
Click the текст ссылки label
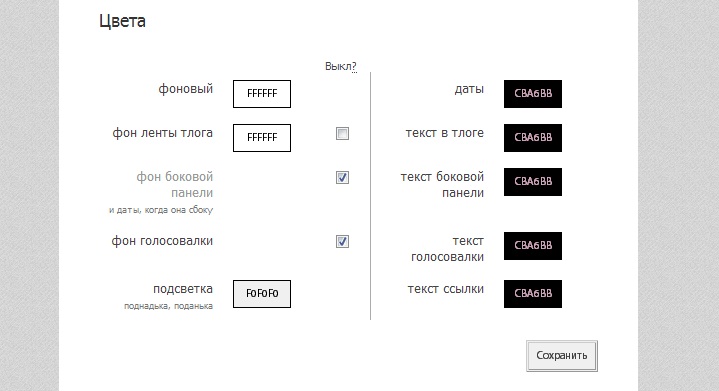click(x=446, y=289)
